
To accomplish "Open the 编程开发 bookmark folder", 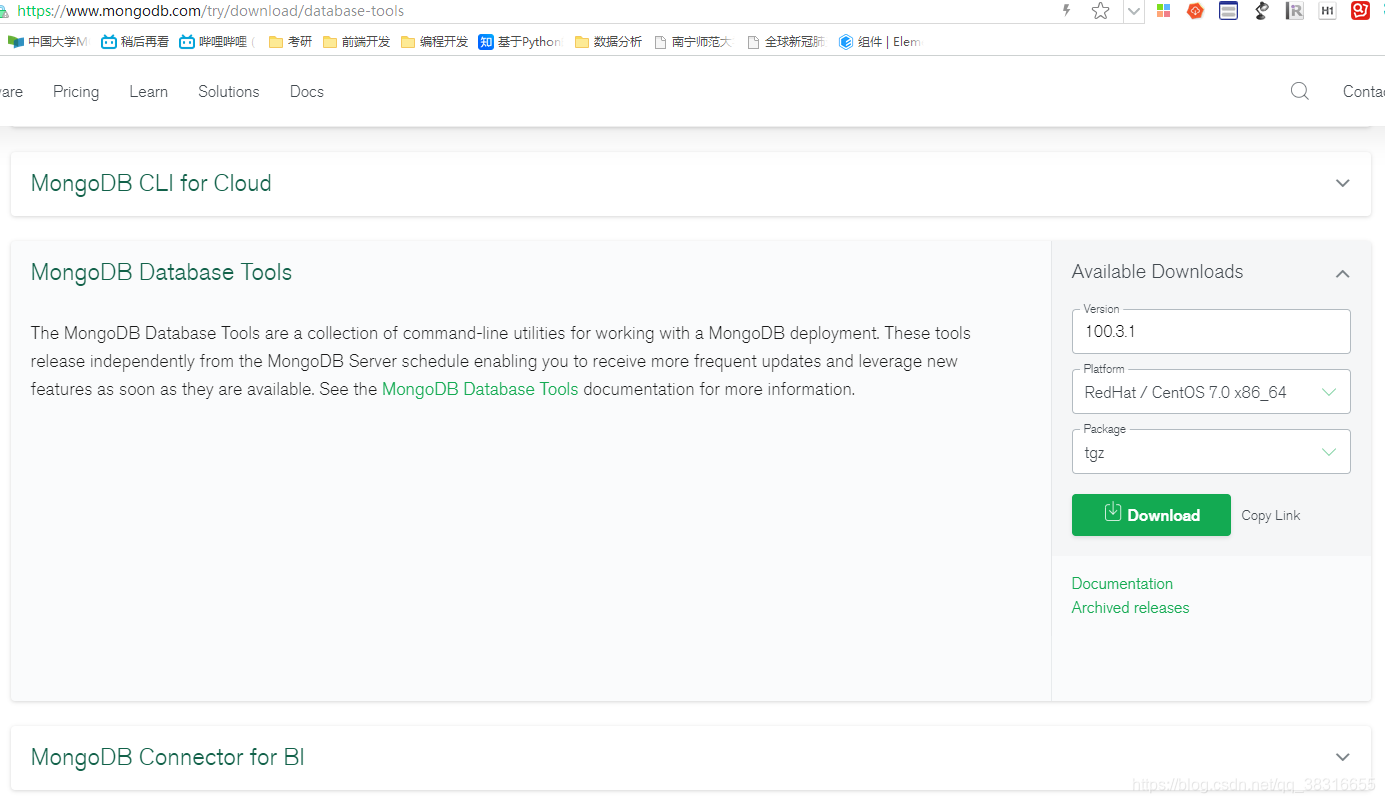I will coord(434,42).
